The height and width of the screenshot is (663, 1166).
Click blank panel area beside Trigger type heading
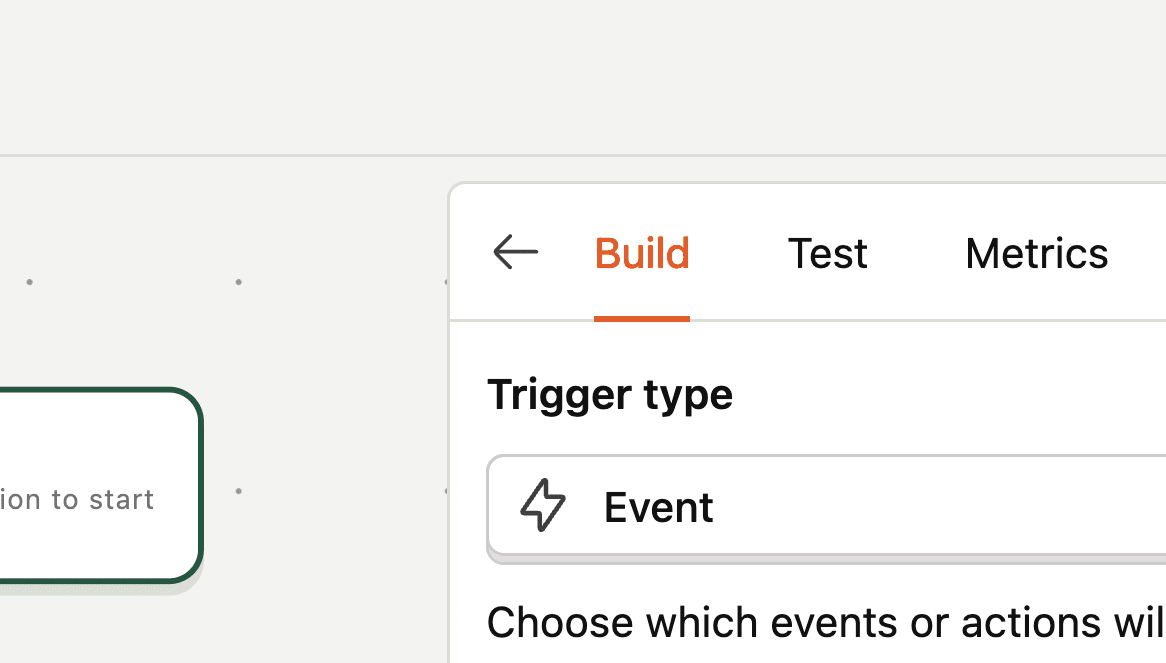point(950,394)
